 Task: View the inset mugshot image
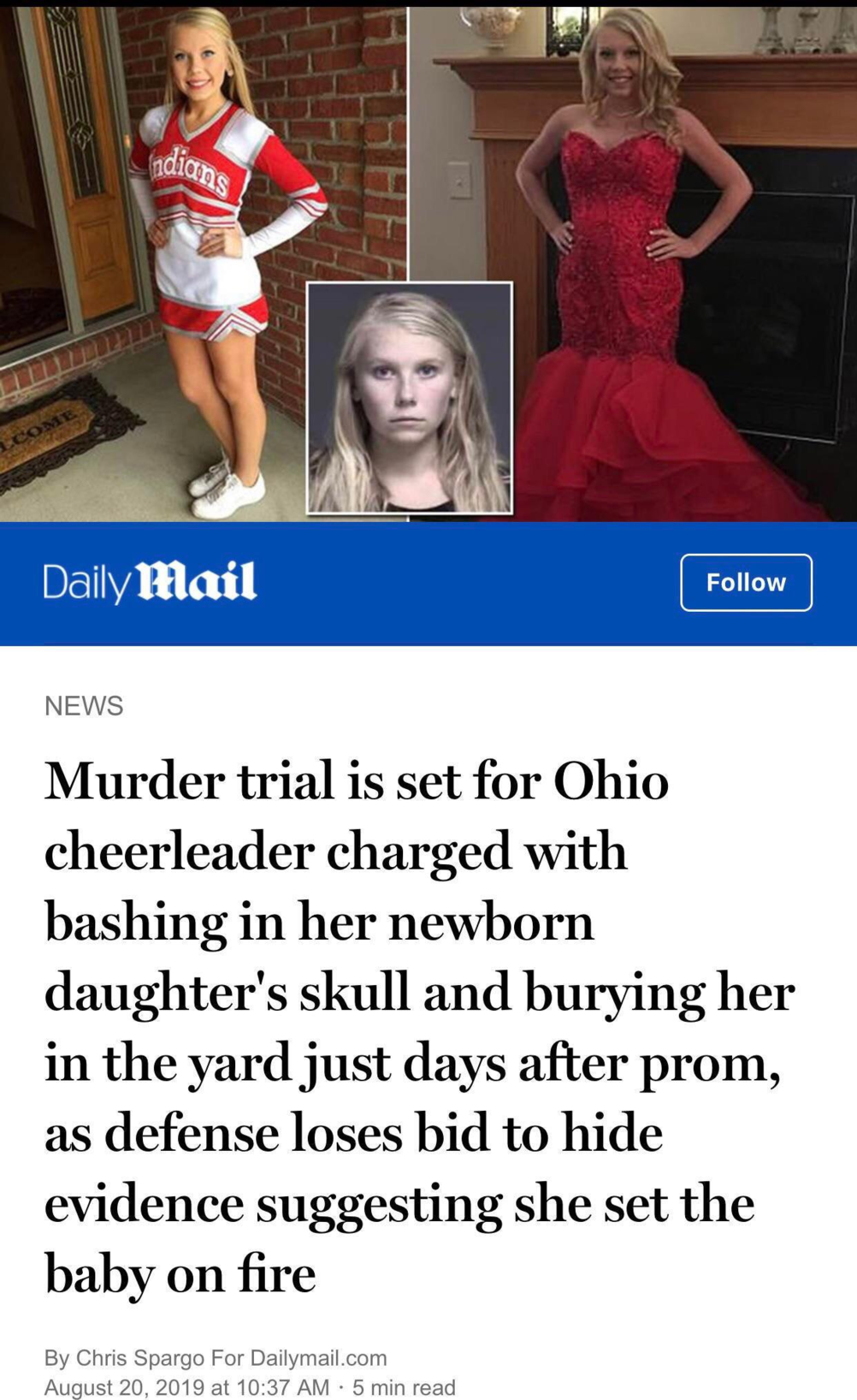click(x=410, y=398)
